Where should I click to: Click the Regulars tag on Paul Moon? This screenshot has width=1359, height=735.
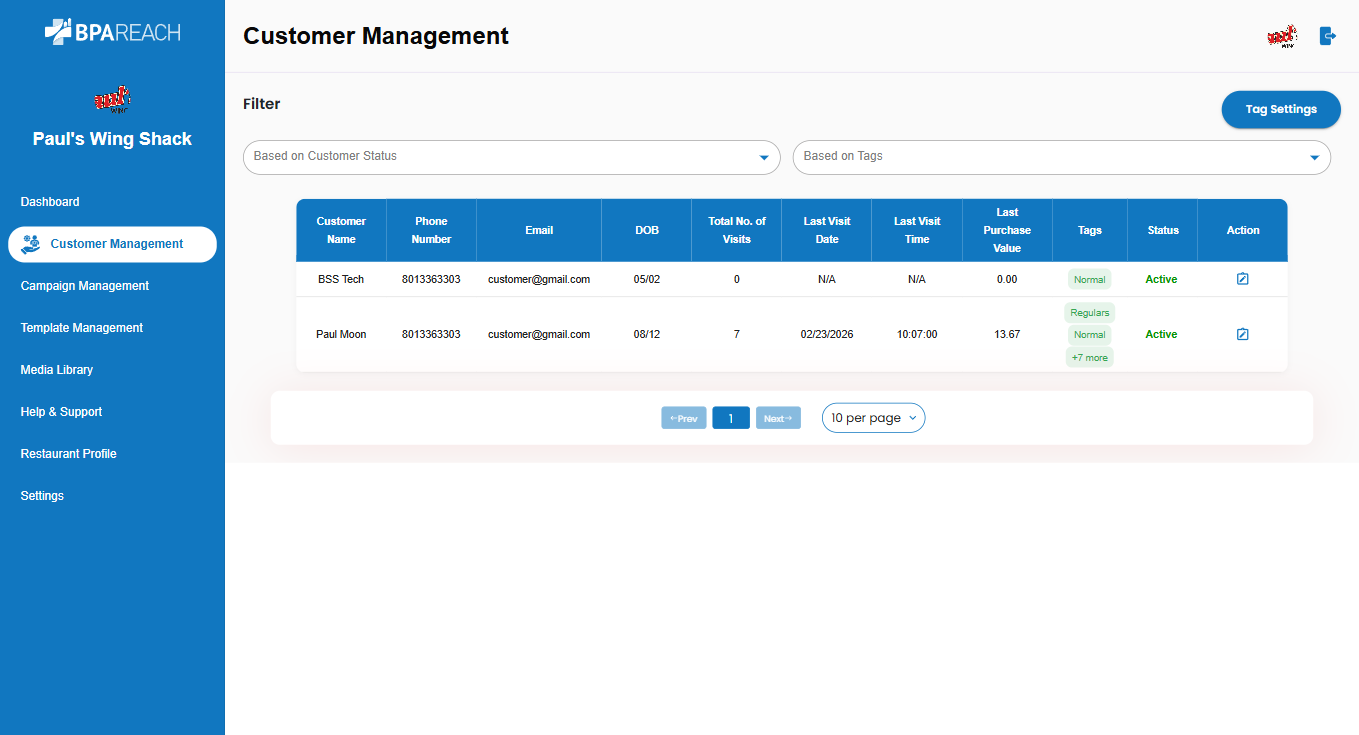click(1089, 313)
